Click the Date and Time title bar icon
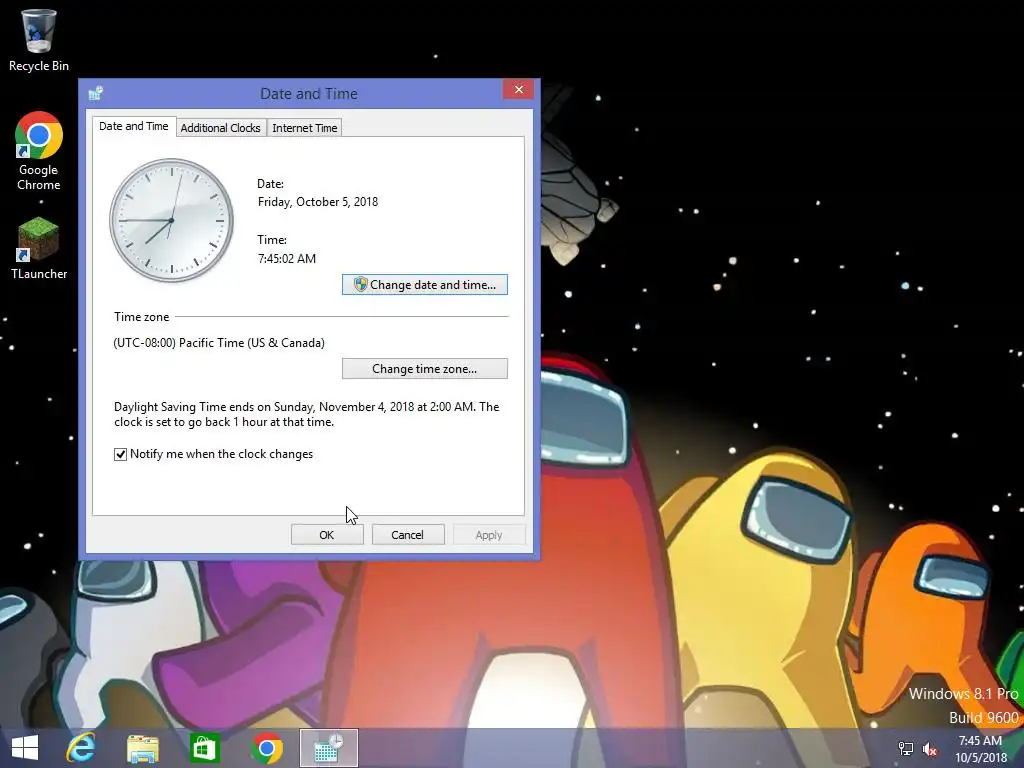This screenshot has width=1024, height=768. [x=96, y=93]
